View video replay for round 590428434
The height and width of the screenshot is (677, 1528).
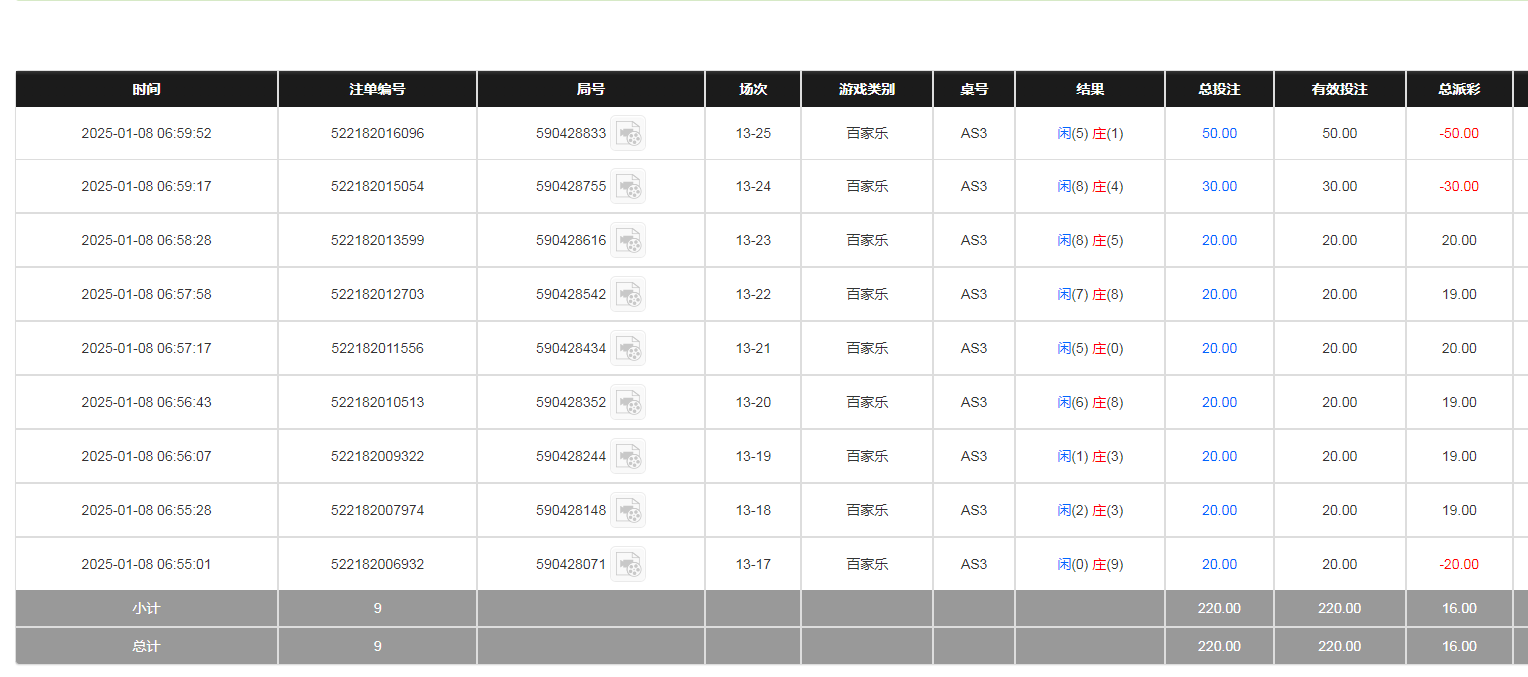click(628, 348)
